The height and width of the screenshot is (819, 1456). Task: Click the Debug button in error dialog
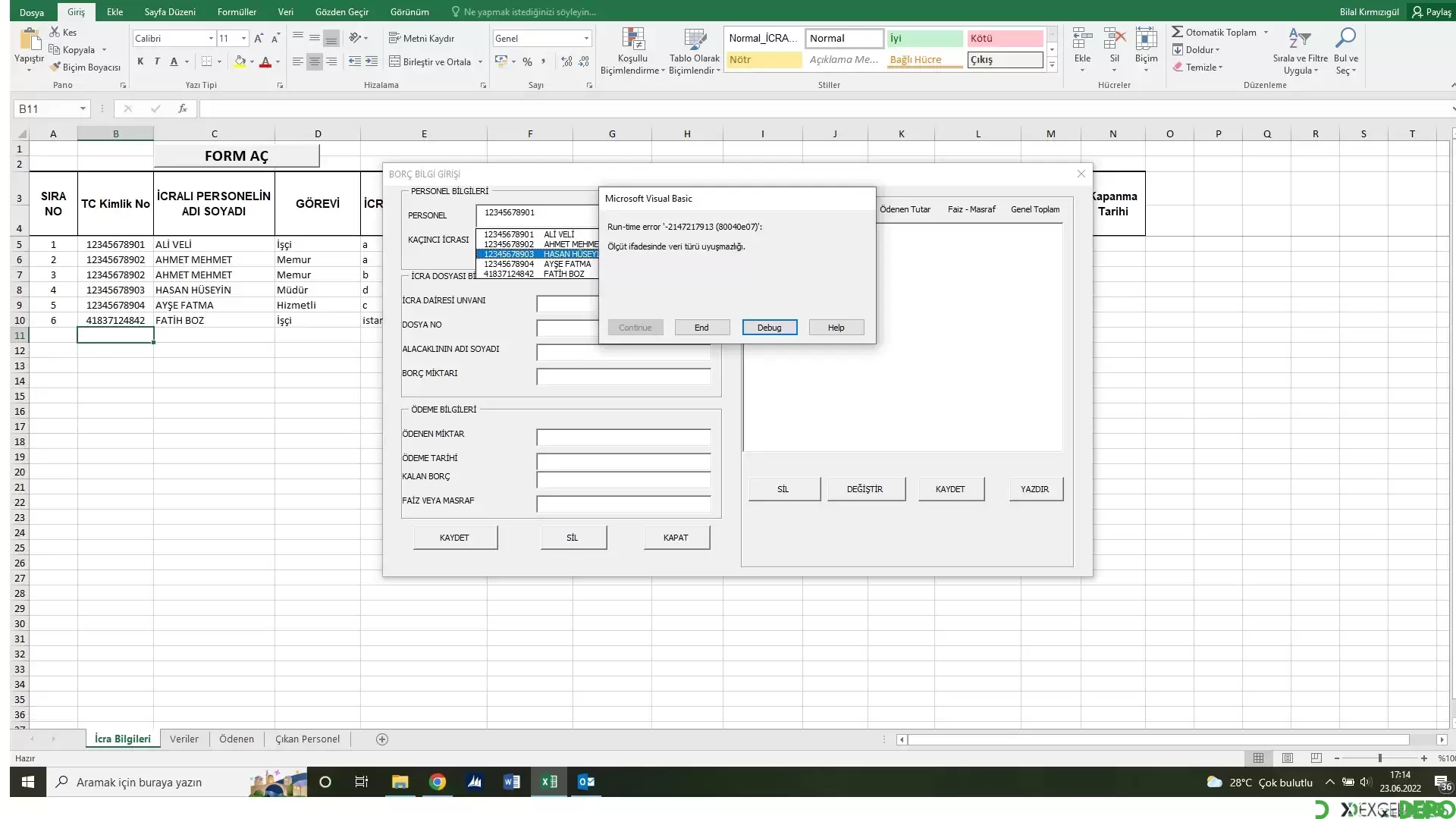(x=769, y=328)
